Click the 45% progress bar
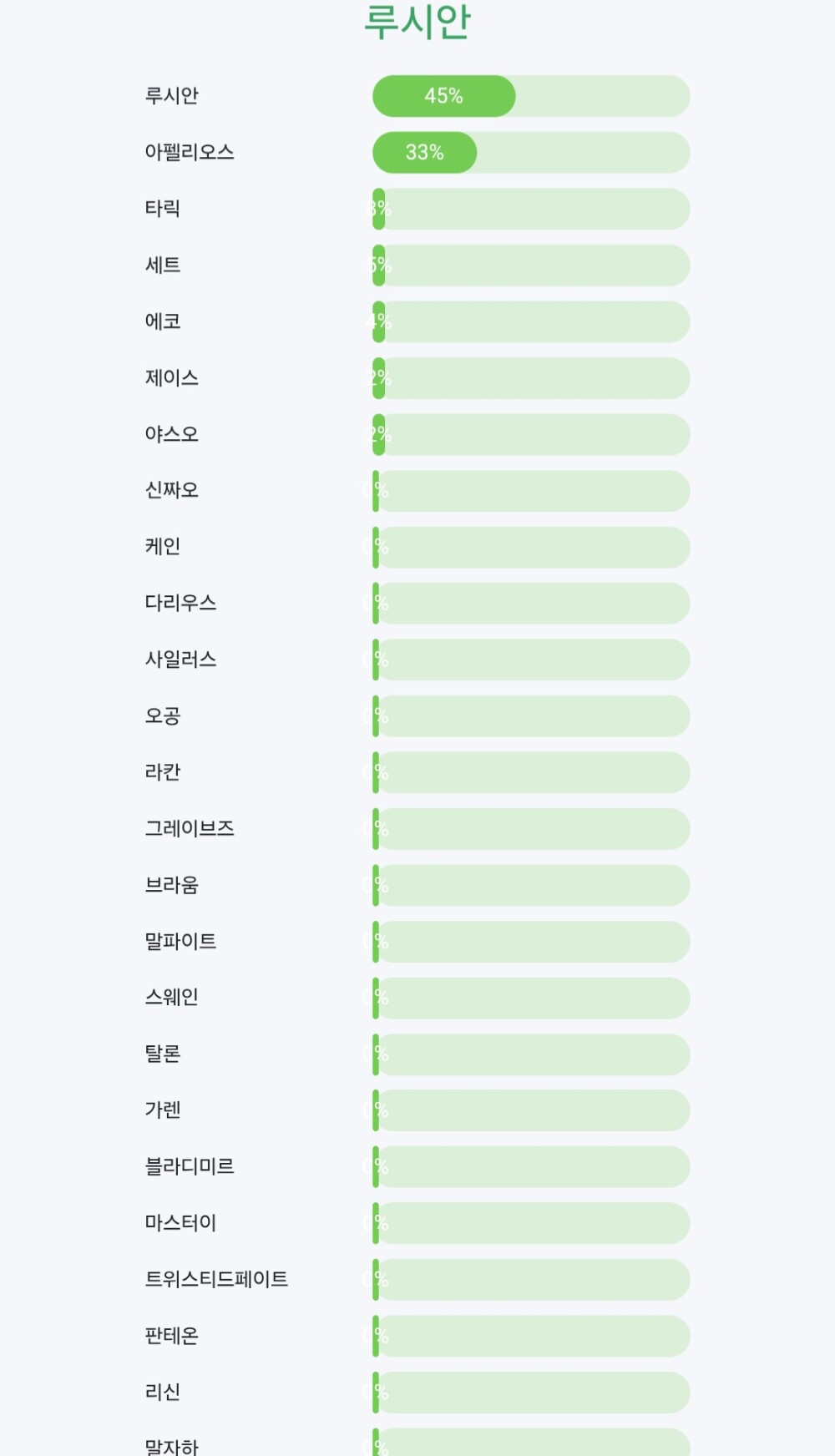This screenshot has width=835, height=1456. pyautogui.click(x=531, y=96)
